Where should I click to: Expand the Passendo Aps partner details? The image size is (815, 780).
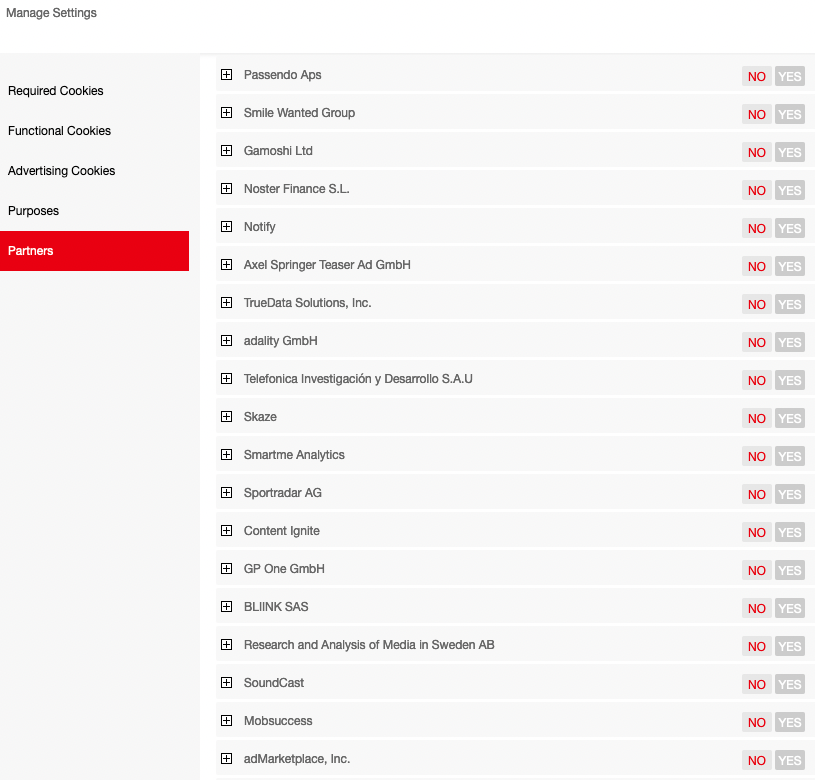click(x=226, y=75)
